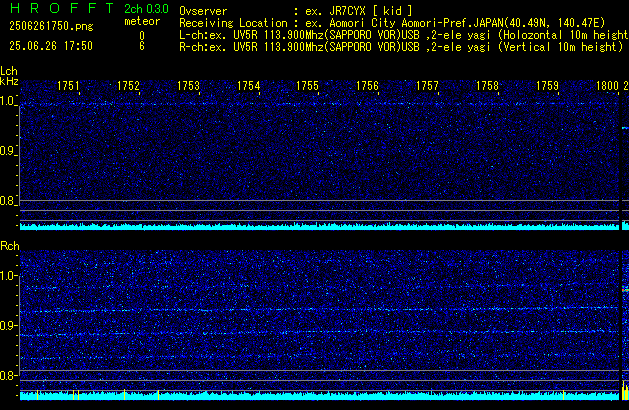Click the date stamp 25.06.26 17:50
The height and width of the screenshot is (410, 629).
tap(51, 46)
